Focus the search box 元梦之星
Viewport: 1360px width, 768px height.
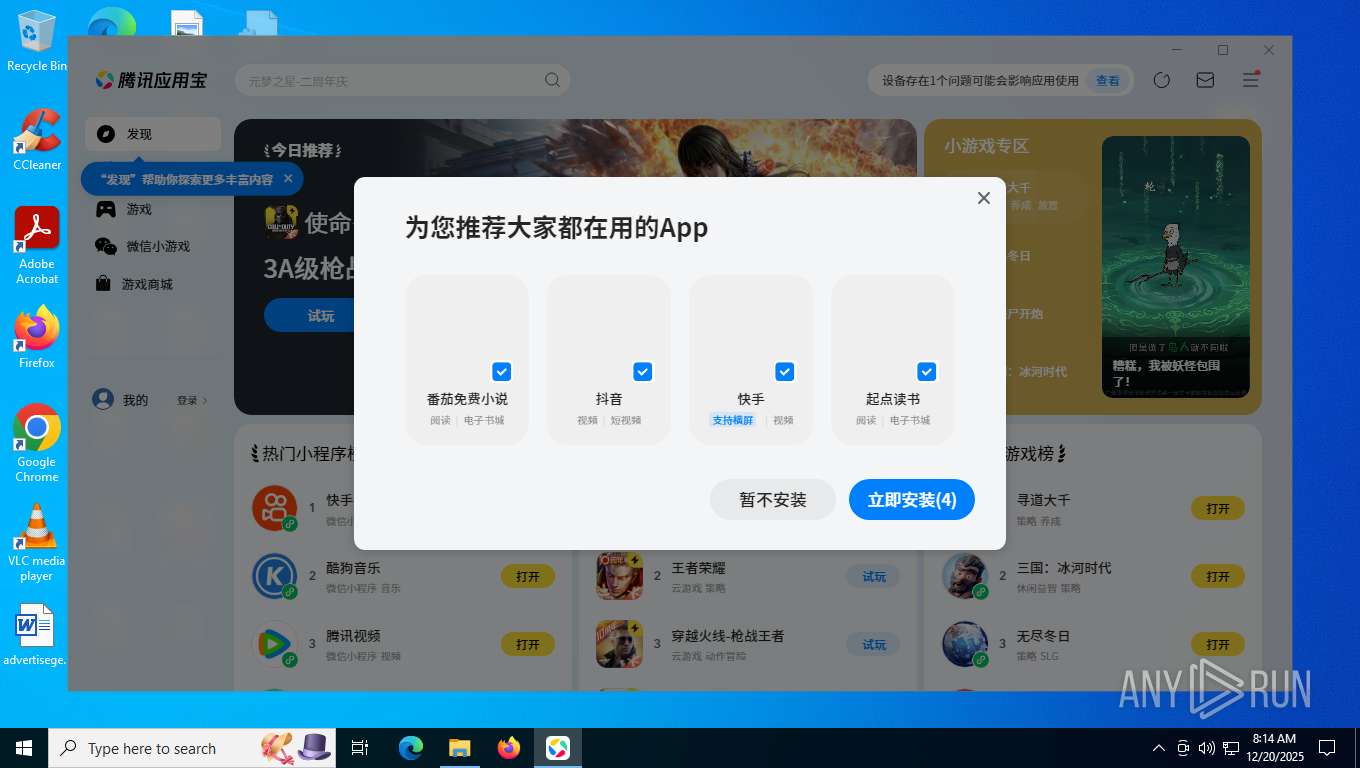(x=402, y=80)
